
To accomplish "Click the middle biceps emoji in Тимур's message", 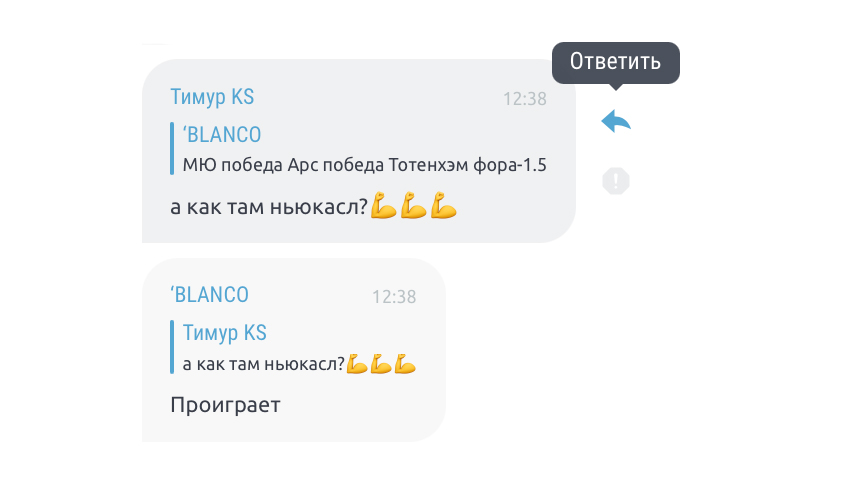I will coord(414,205).
